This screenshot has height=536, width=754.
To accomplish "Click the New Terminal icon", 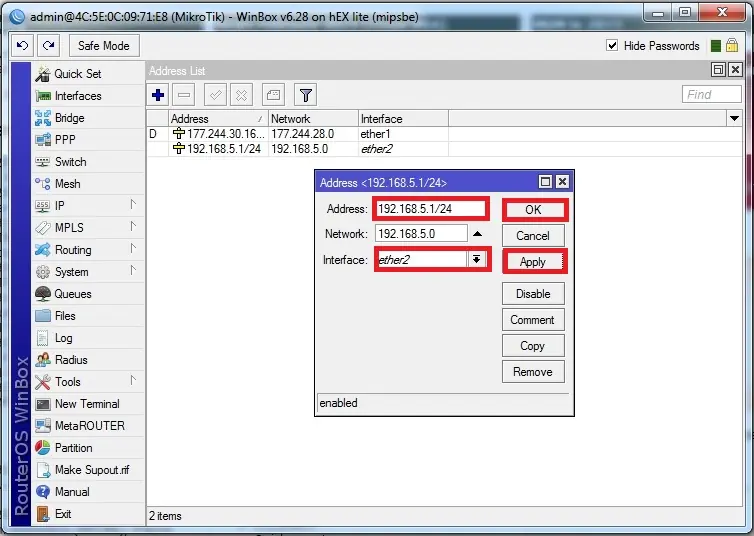I will click(x=43, y=404).
